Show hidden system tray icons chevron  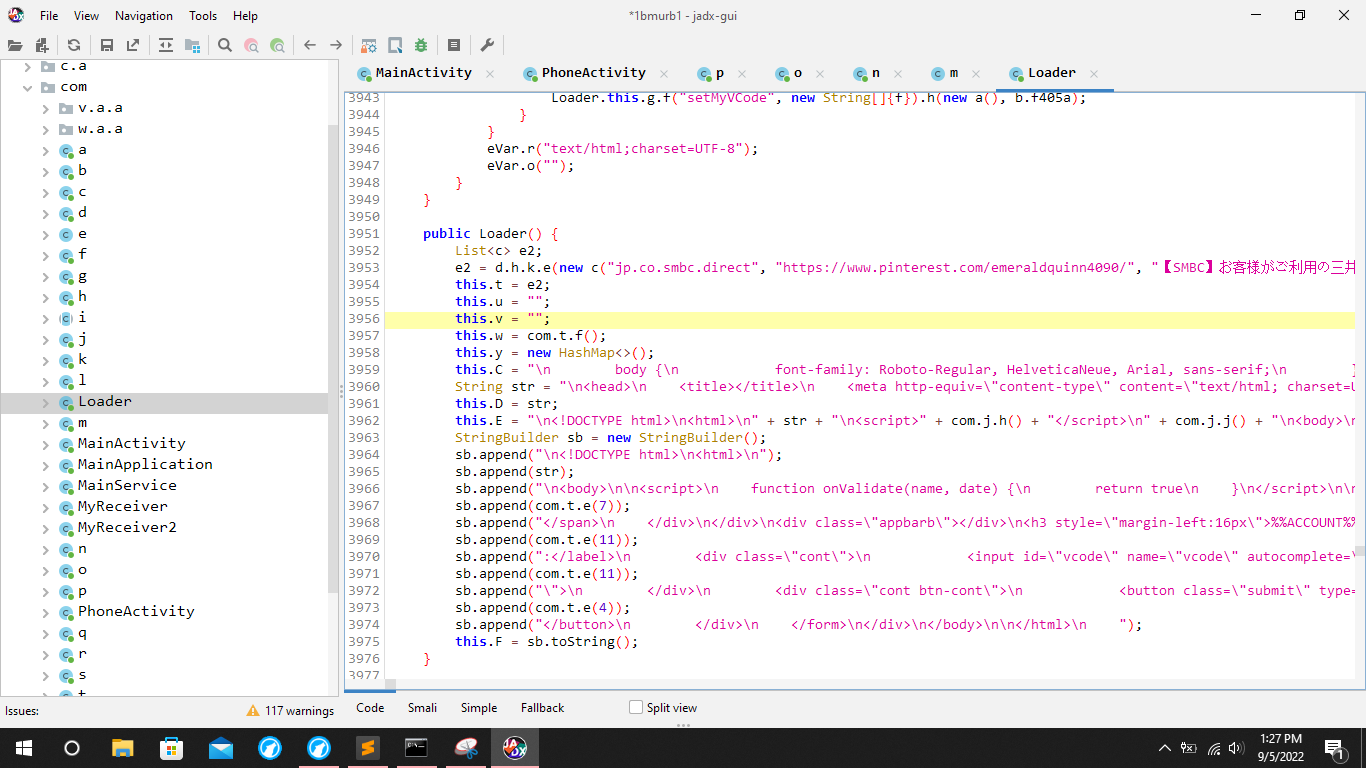(1164, 748)
